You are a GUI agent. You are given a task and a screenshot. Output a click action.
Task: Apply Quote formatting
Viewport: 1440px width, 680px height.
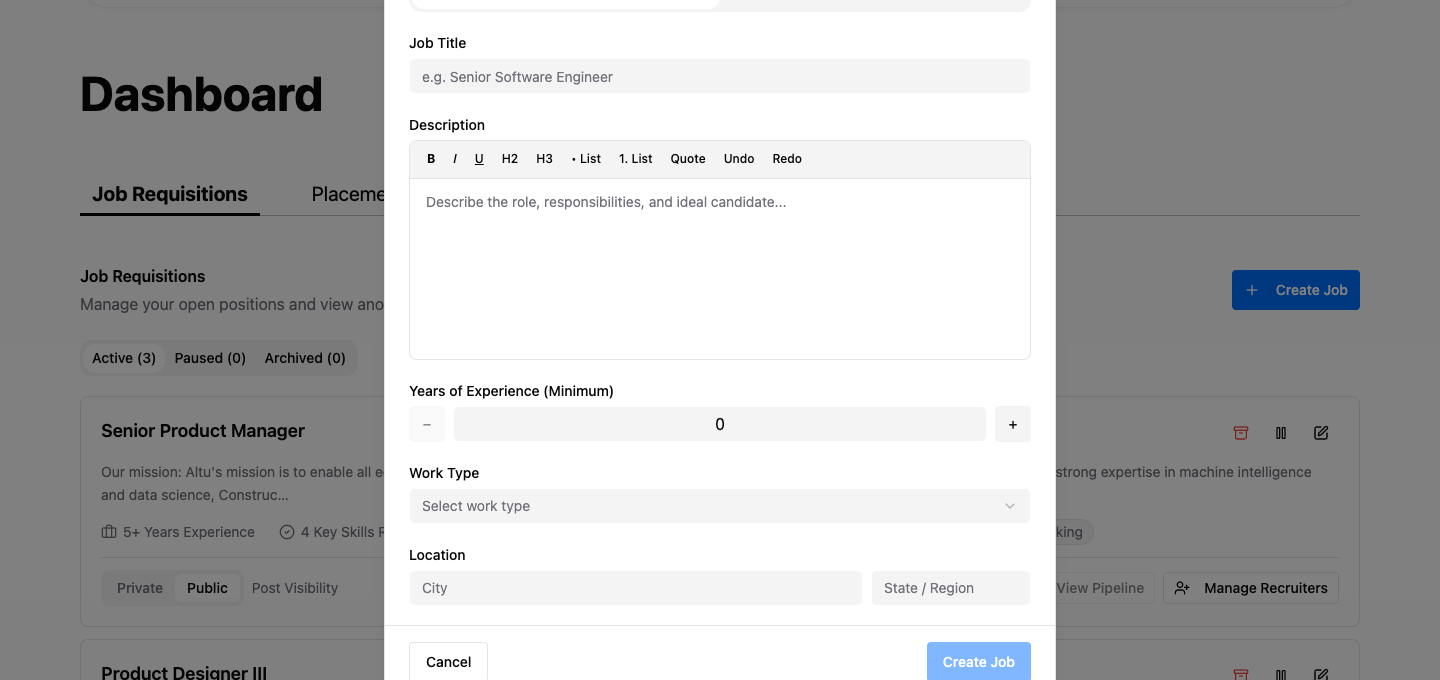pos(688,159)
